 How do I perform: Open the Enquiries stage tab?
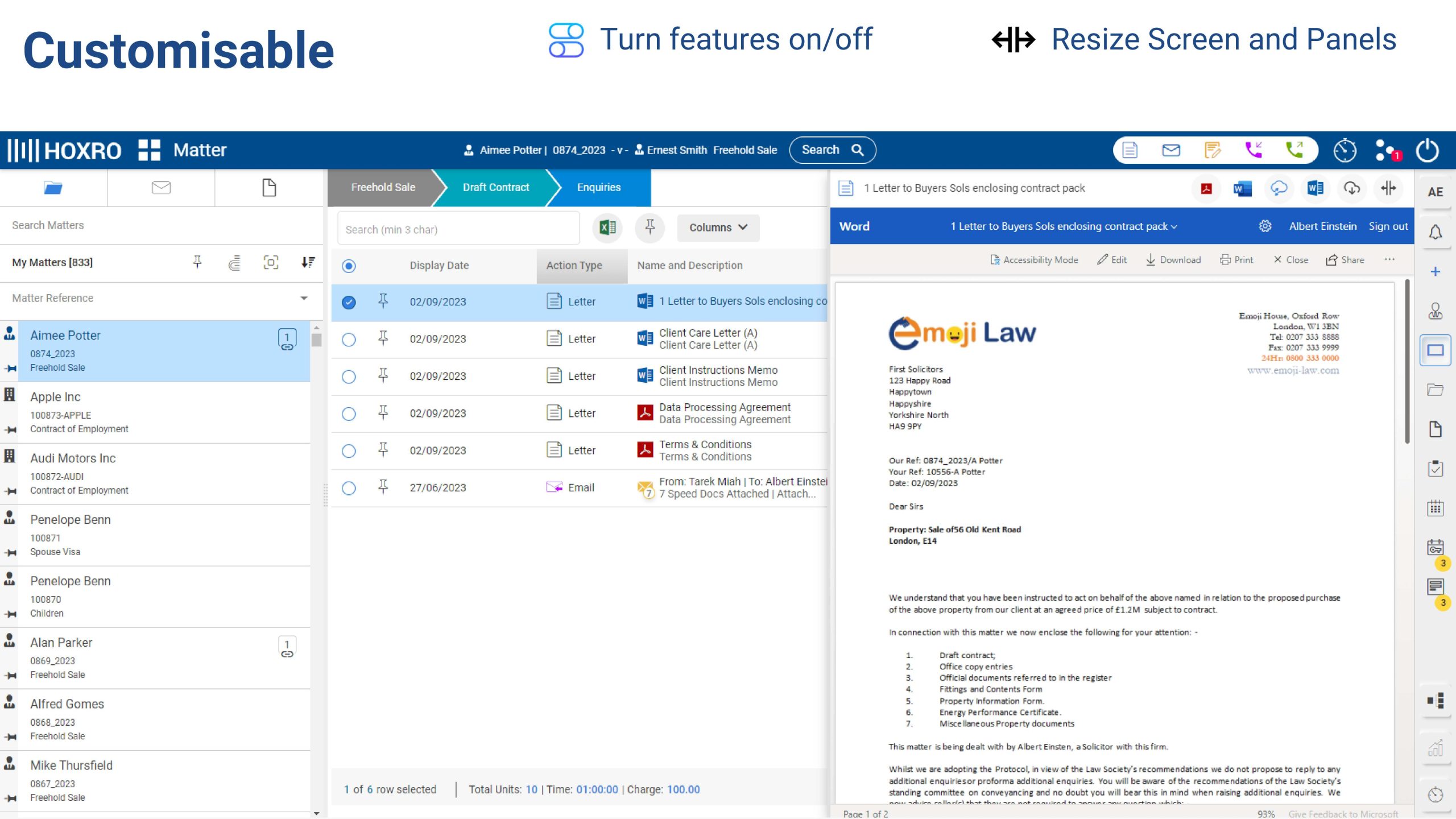[598, 188]
